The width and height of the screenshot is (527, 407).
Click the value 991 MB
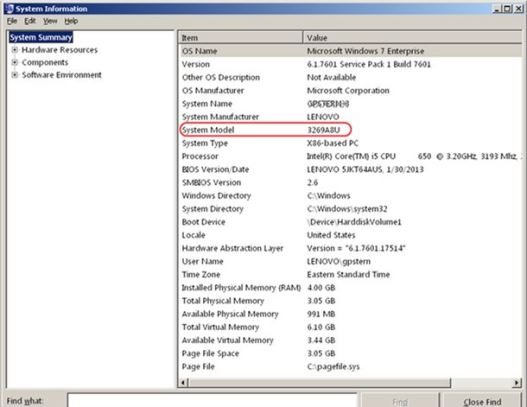(x=321, y=314)
